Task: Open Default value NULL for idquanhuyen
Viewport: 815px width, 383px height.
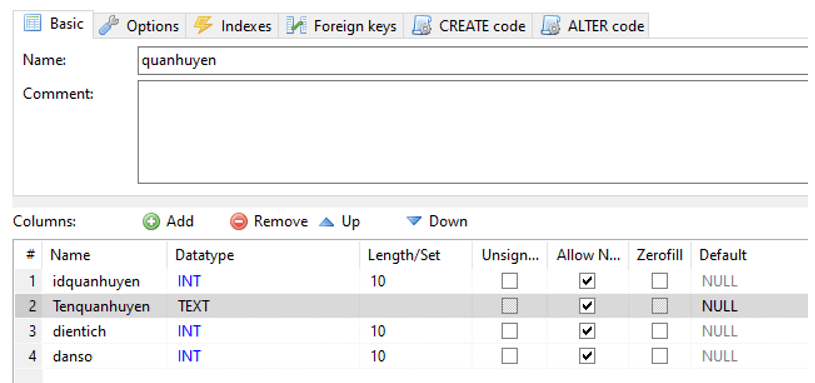Action: coord(719,281)
